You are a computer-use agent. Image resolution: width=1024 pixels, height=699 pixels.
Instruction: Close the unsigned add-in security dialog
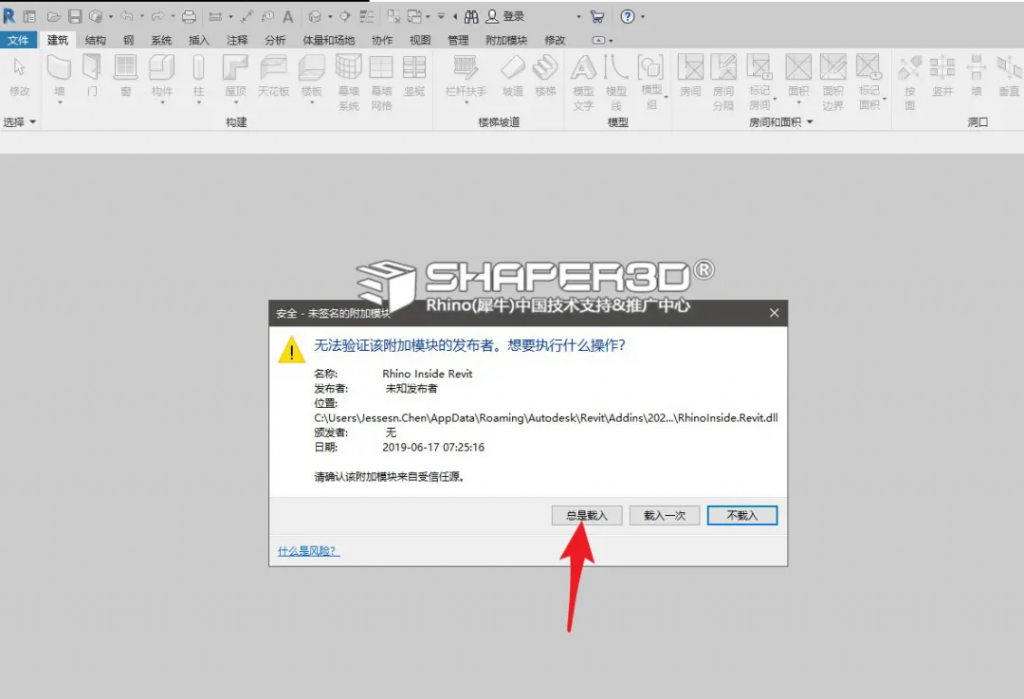tap(774, 313)
